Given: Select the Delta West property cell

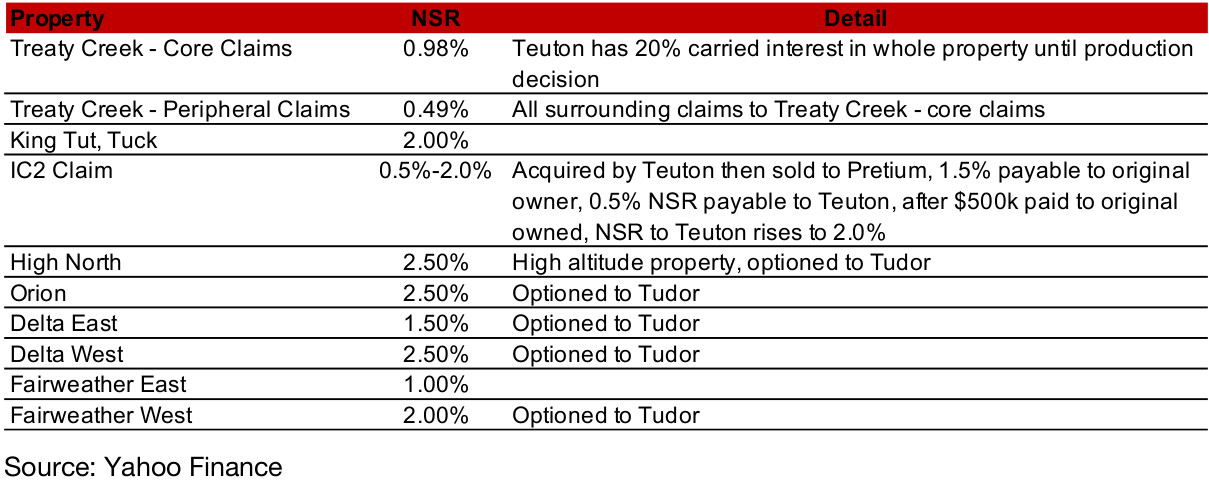Looking at the screenshot, I should pyautogui.click(x=67, y=354).
